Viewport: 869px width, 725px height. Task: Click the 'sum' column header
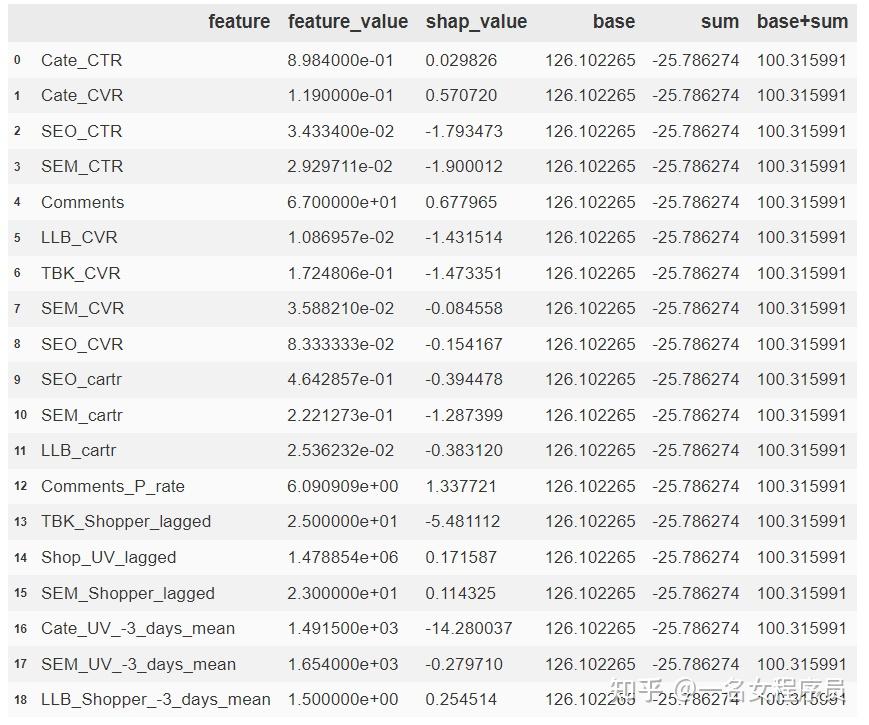click(x=719, y=21)
